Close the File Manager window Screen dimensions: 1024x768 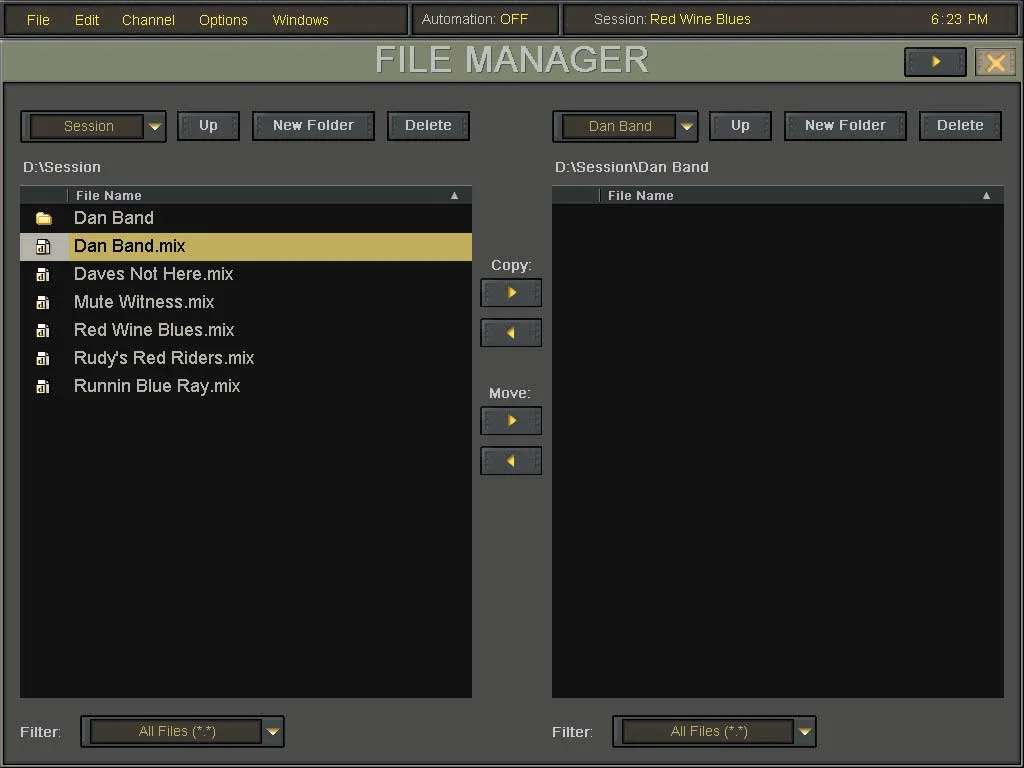coord(995,62)
